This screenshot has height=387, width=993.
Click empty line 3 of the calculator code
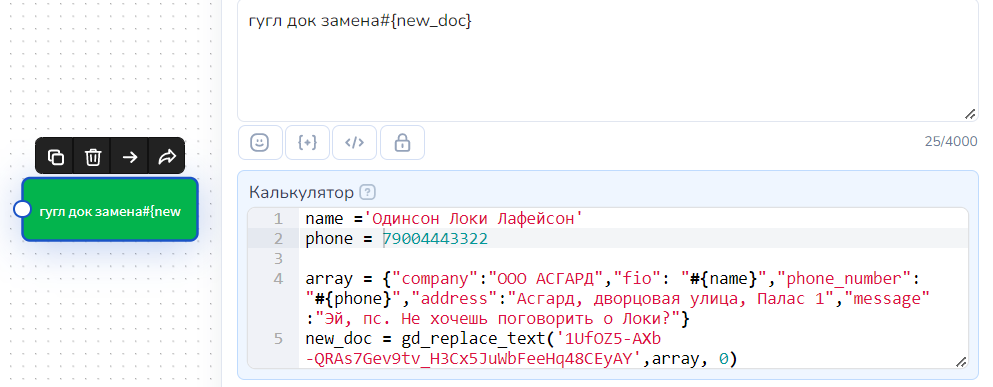point(633,258)
